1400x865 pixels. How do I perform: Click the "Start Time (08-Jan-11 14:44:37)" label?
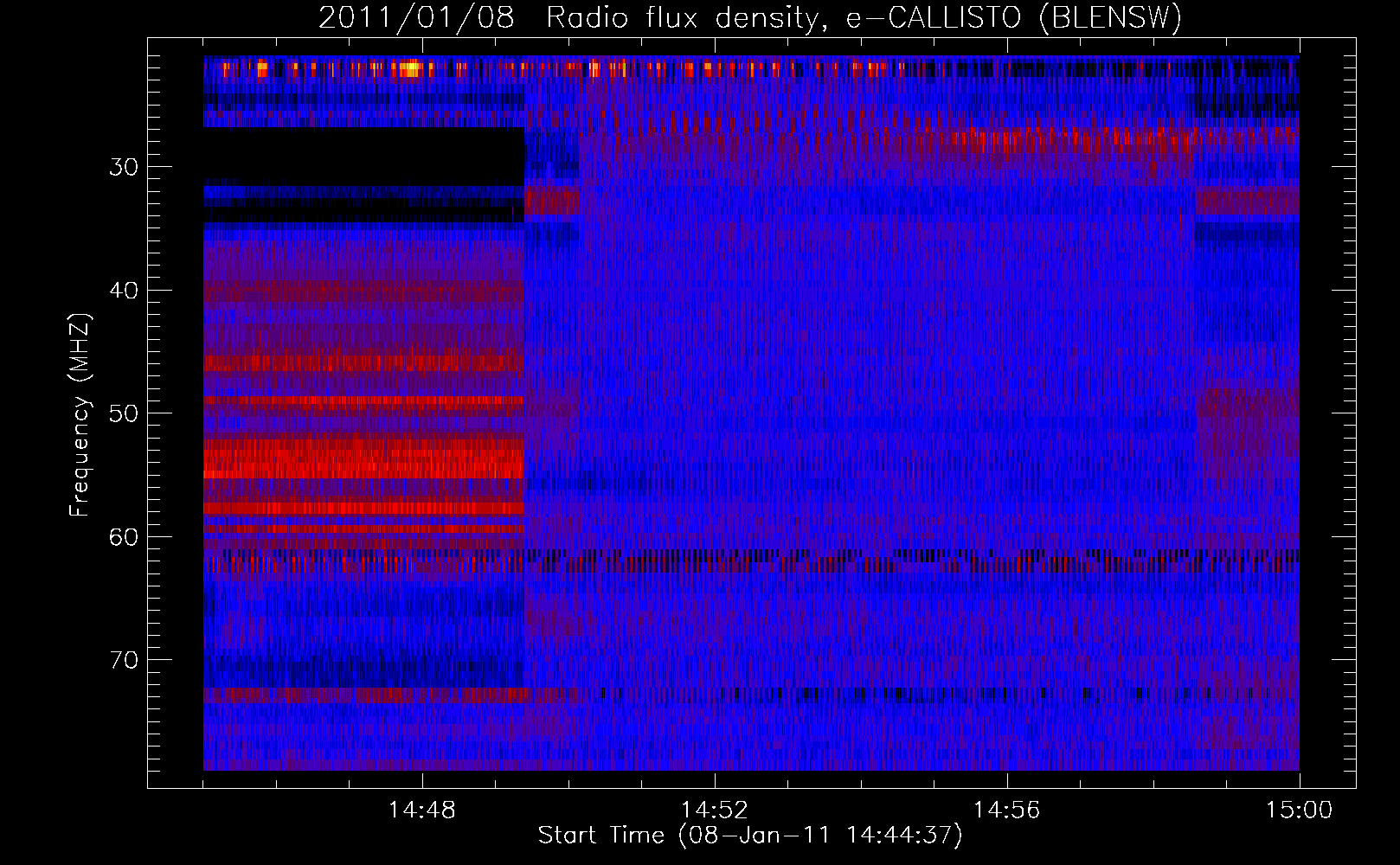[750, 836]
